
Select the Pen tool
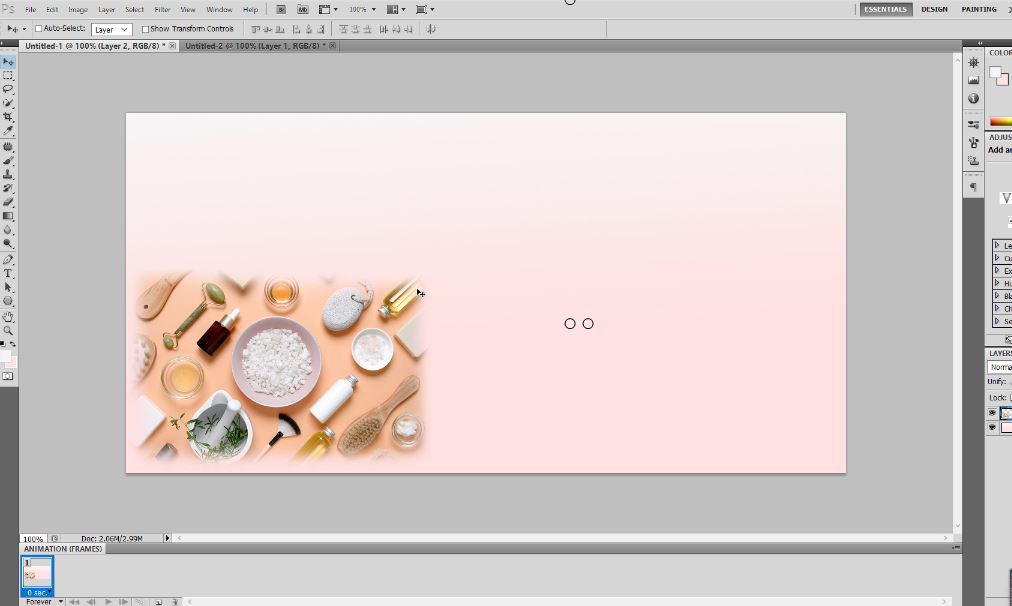pos(8,259)
